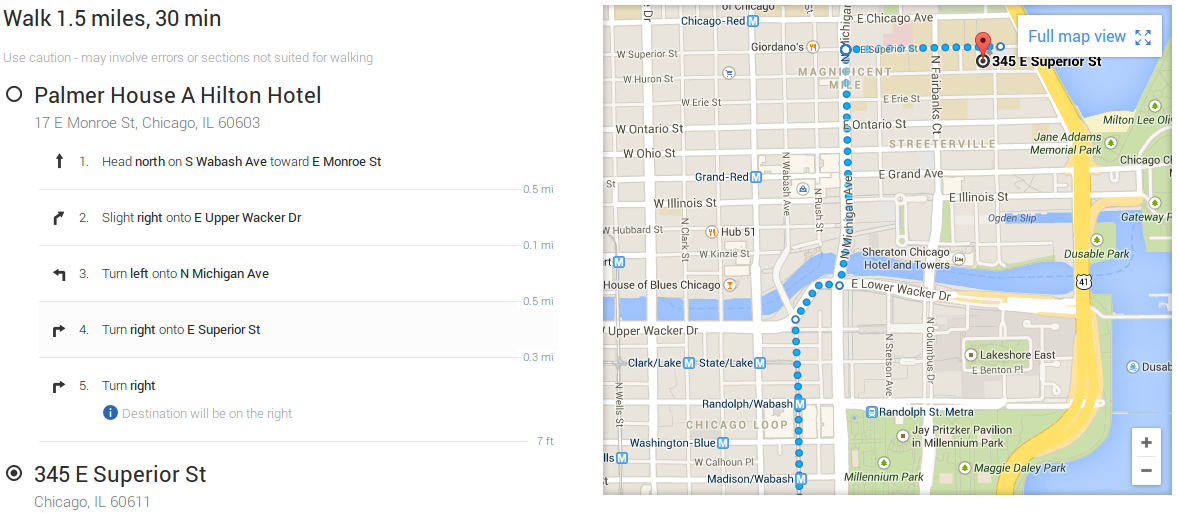Viewport: 1177px width, 513px height.
Task: Click the 345 E Superior St destination heading
Action: point(120,474)
